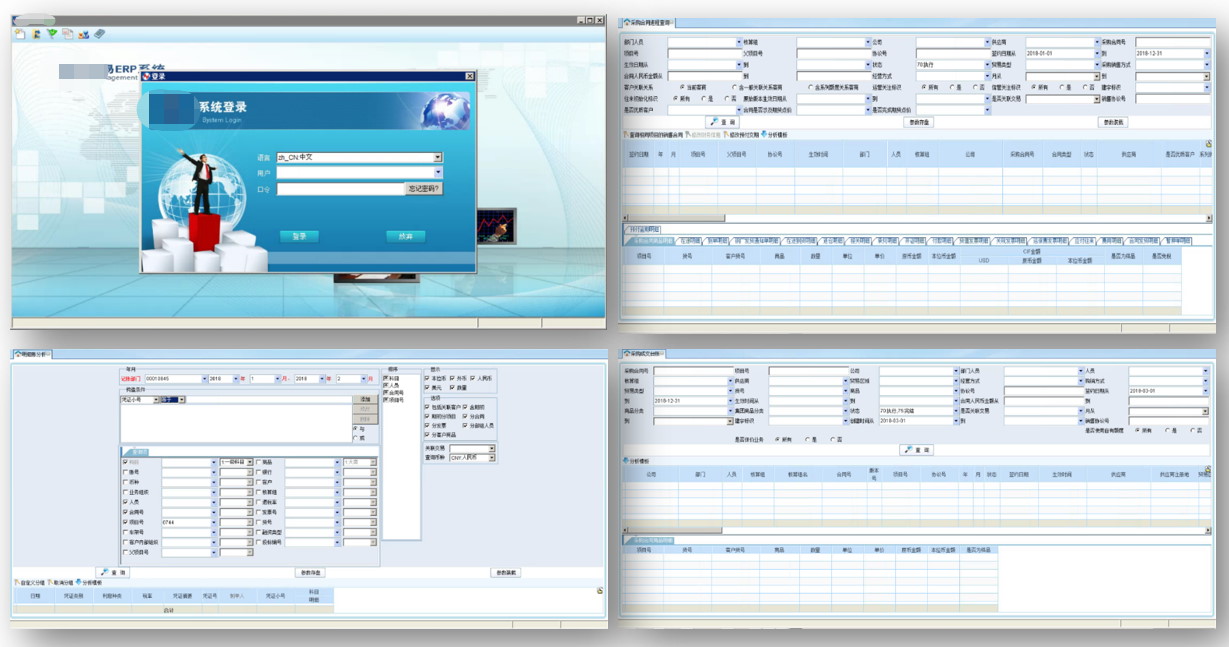Viewport: 1229px width, 647px height.
Task: Click the paperclip icon in main toolbar
Action: pos(99,34)
